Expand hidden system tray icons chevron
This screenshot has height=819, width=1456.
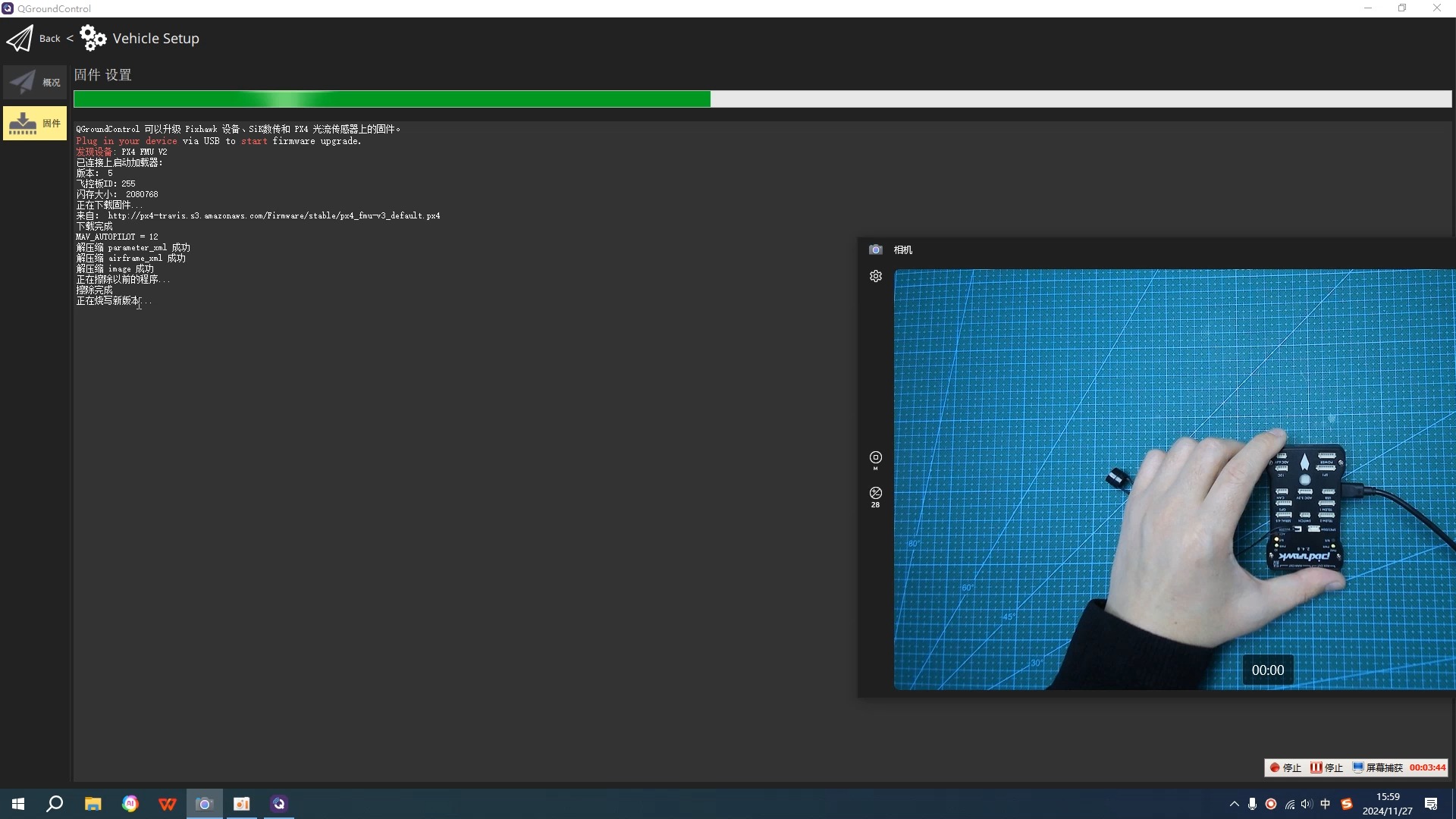point(1234,804)
